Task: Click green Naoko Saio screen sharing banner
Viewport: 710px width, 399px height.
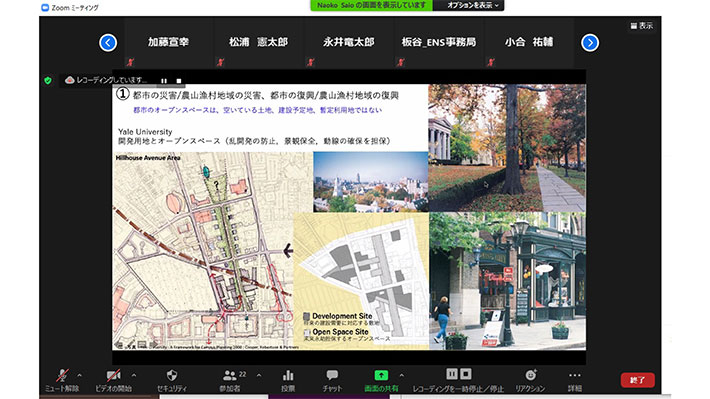Action: 371,5
